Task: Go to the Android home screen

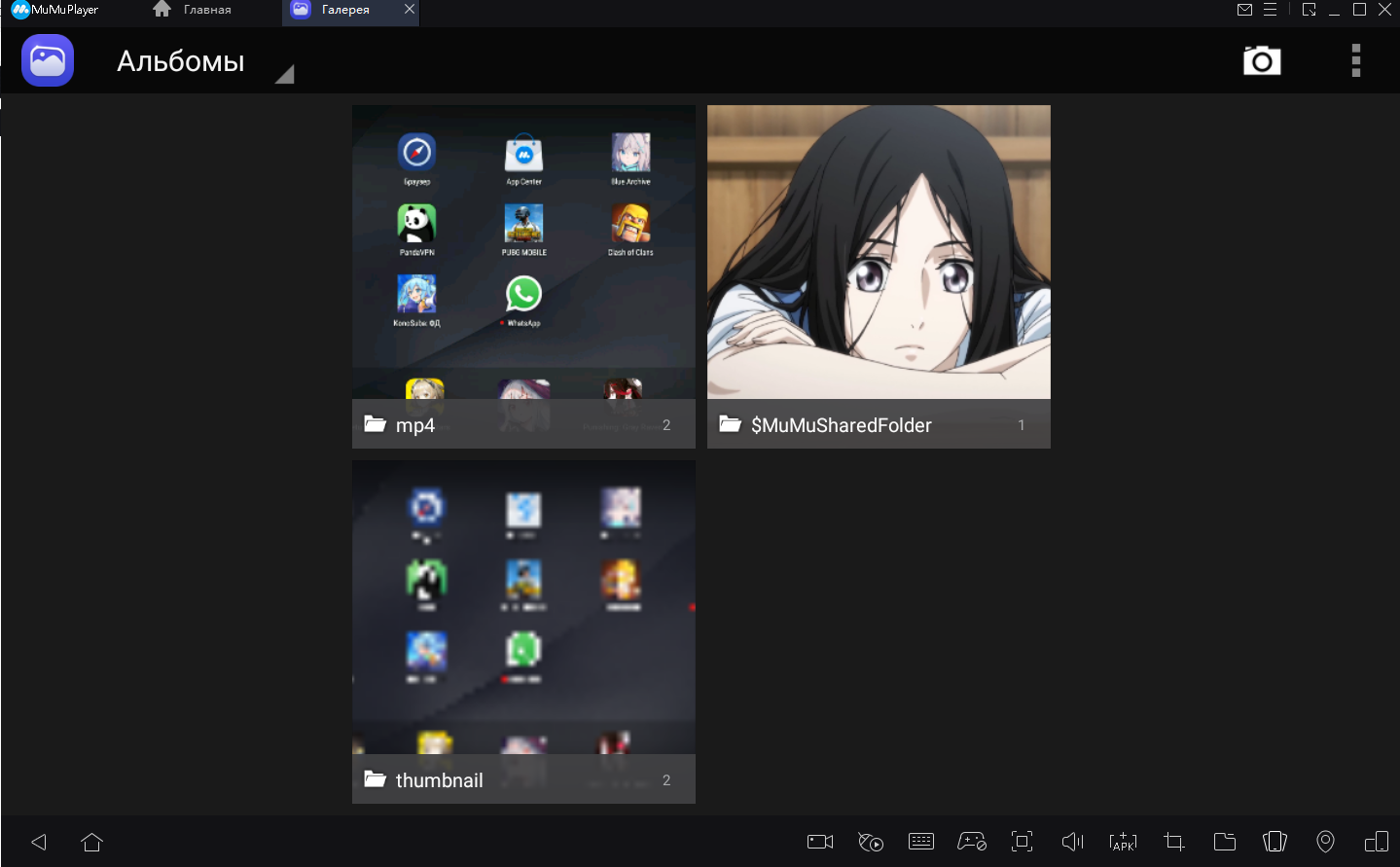Action: (92, 842)
